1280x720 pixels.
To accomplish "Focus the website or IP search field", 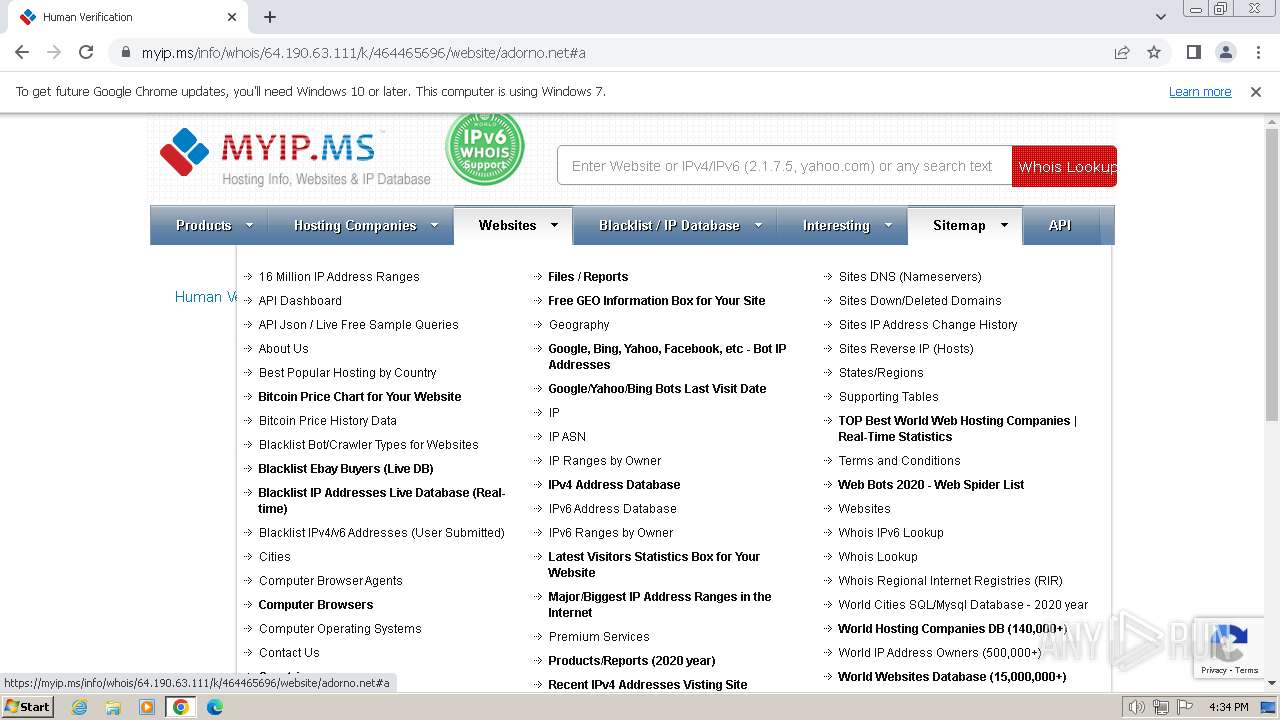I will [x=784, y=166].
